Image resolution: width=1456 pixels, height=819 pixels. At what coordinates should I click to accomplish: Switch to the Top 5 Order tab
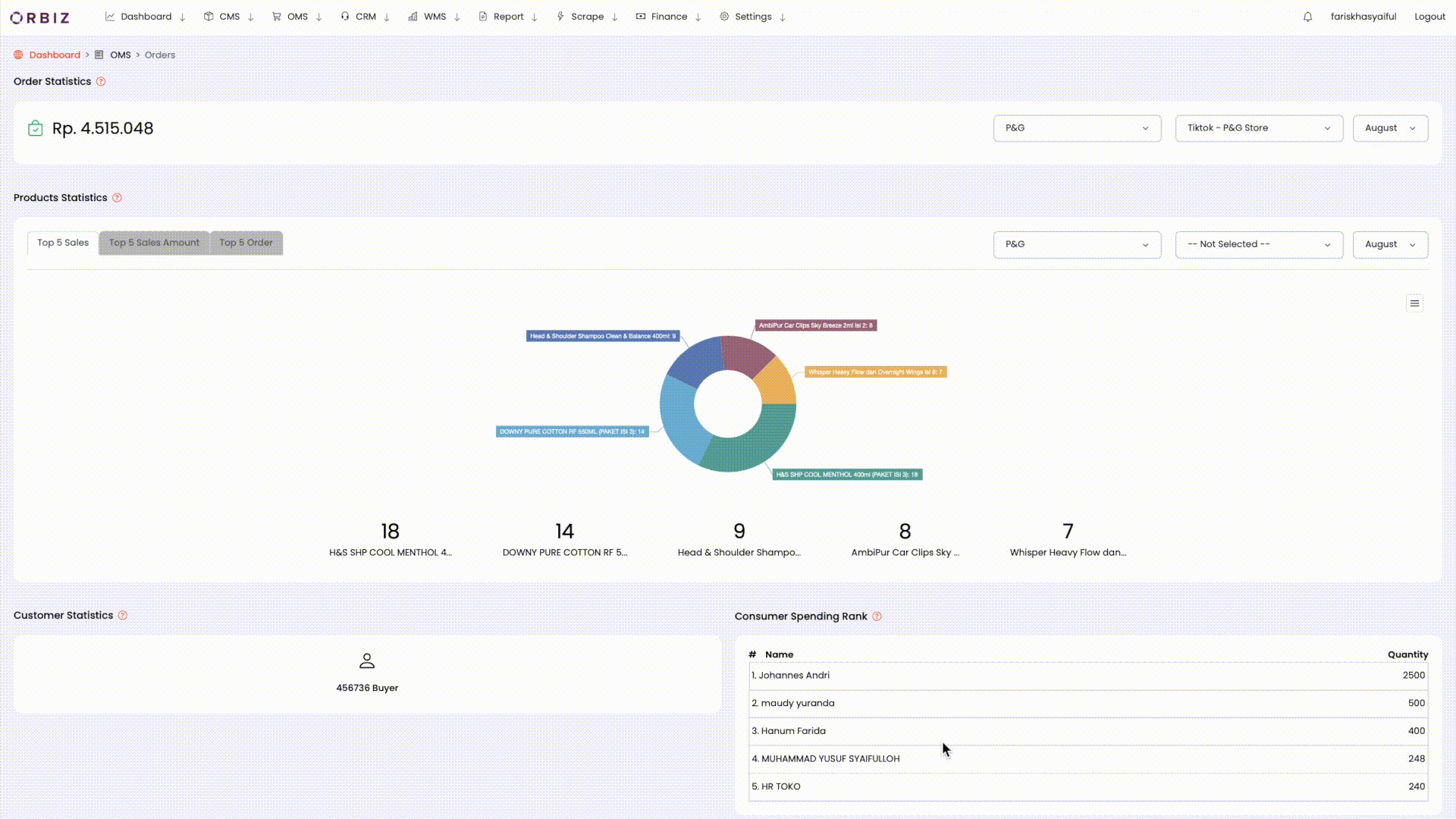coord(246,243)
